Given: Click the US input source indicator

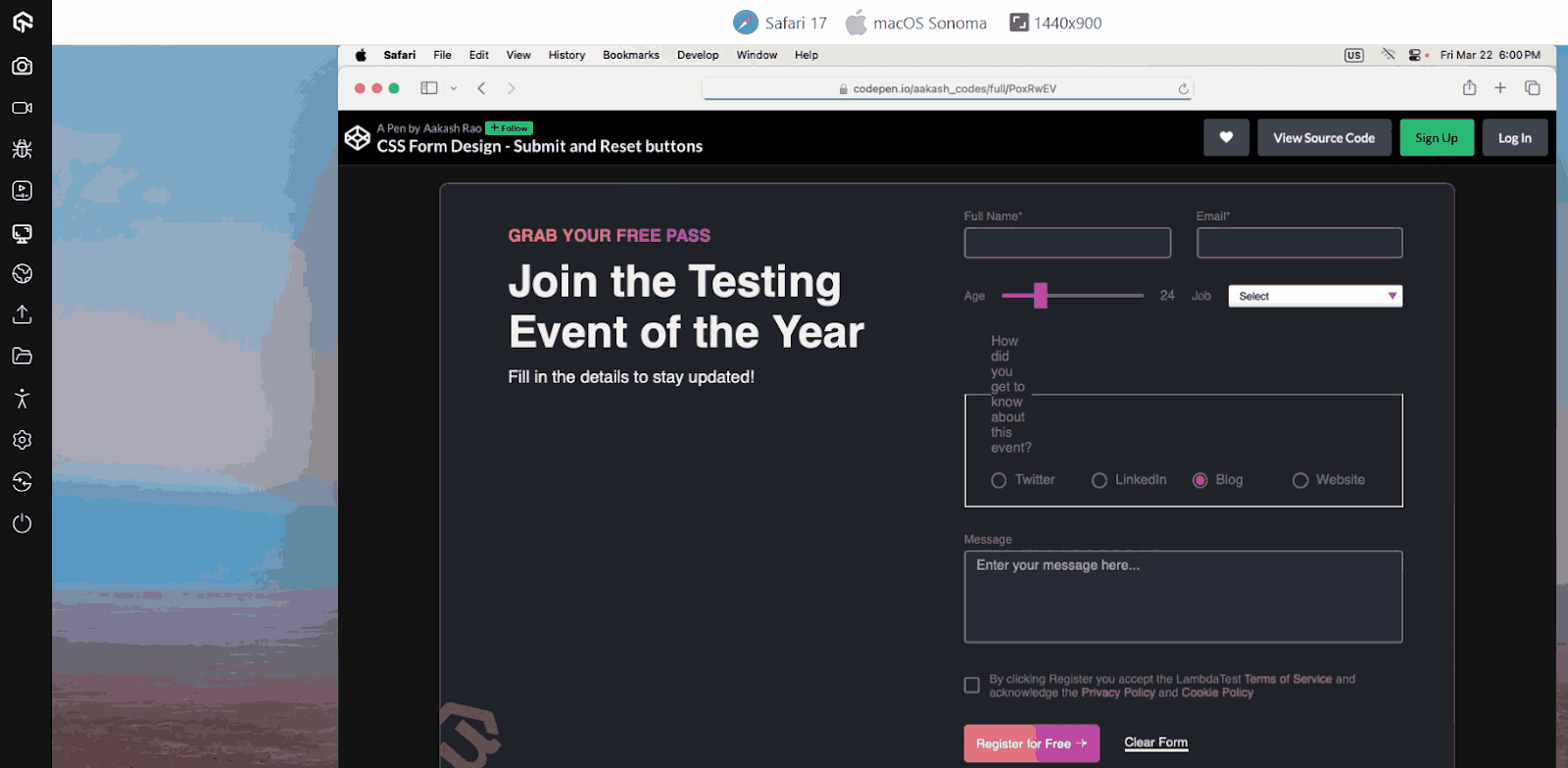Looking at the screenshot, I should click(1353, 55).
